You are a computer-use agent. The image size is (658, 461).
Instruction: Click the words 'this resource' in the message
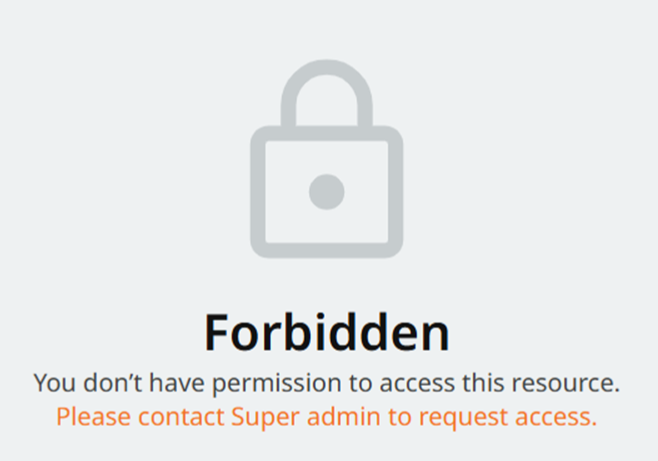pos(538,383)
